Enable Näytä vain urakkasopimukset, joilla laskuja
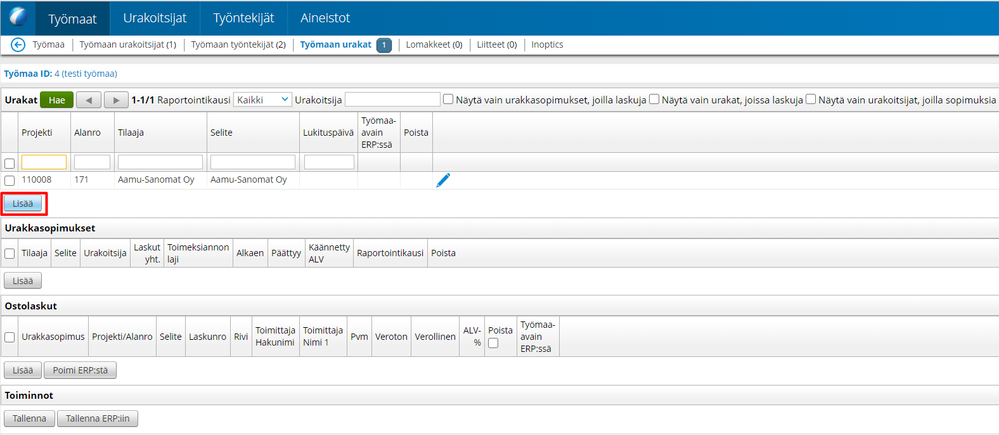Screen dimensions: 999x435 click(x=449, y=99)
